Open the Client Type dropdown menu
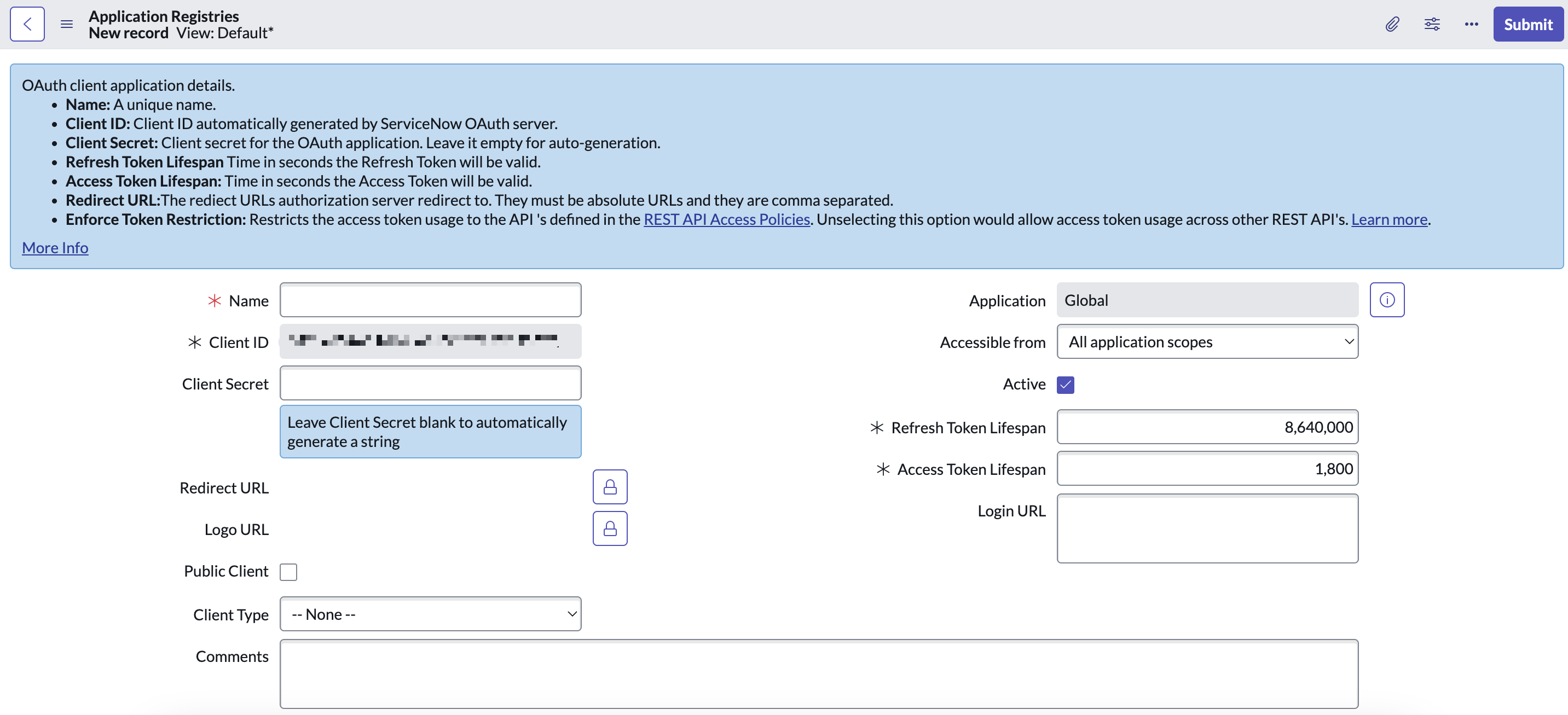 tap(430, 613)
